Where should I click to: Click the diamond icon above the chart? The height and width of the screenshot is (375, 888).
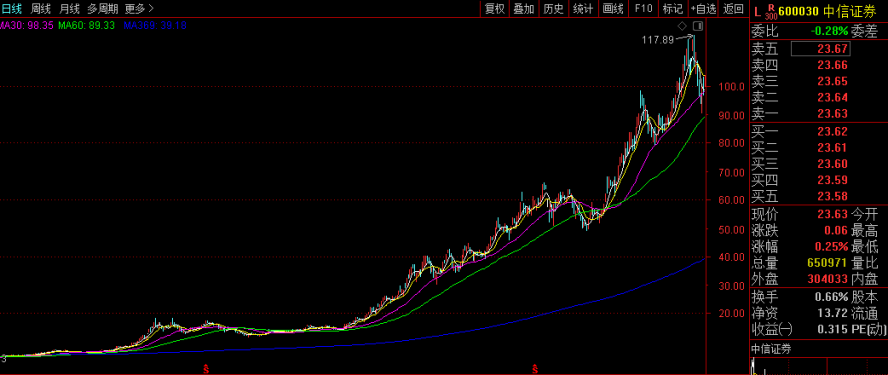coord(682,26)
